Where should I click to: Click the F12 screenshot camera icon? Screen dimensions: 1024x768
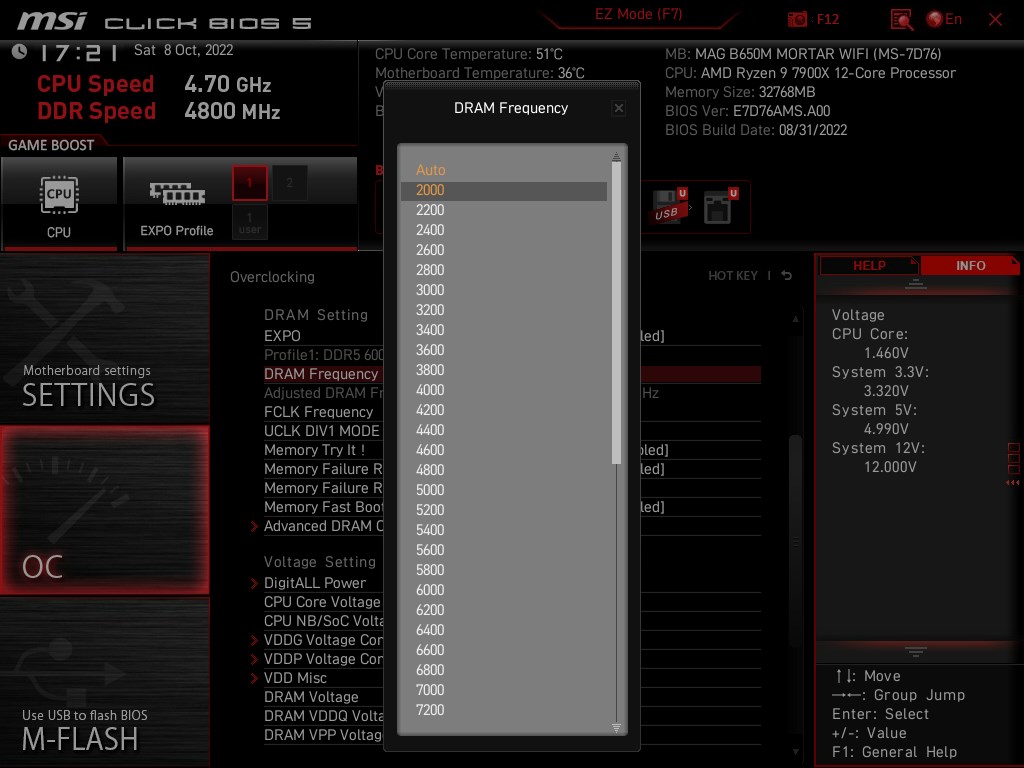[x=797, y=19]
